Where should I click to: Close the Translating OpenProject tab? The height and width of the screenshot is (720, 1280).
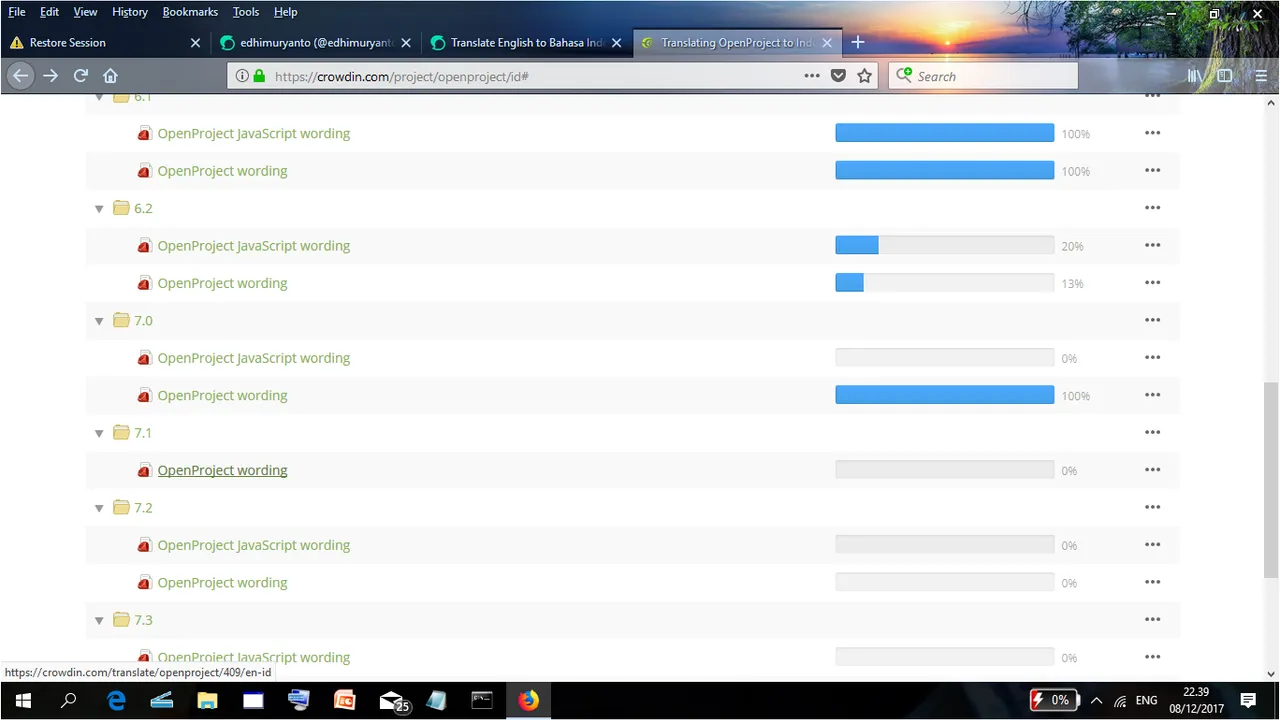click(828, 43)
